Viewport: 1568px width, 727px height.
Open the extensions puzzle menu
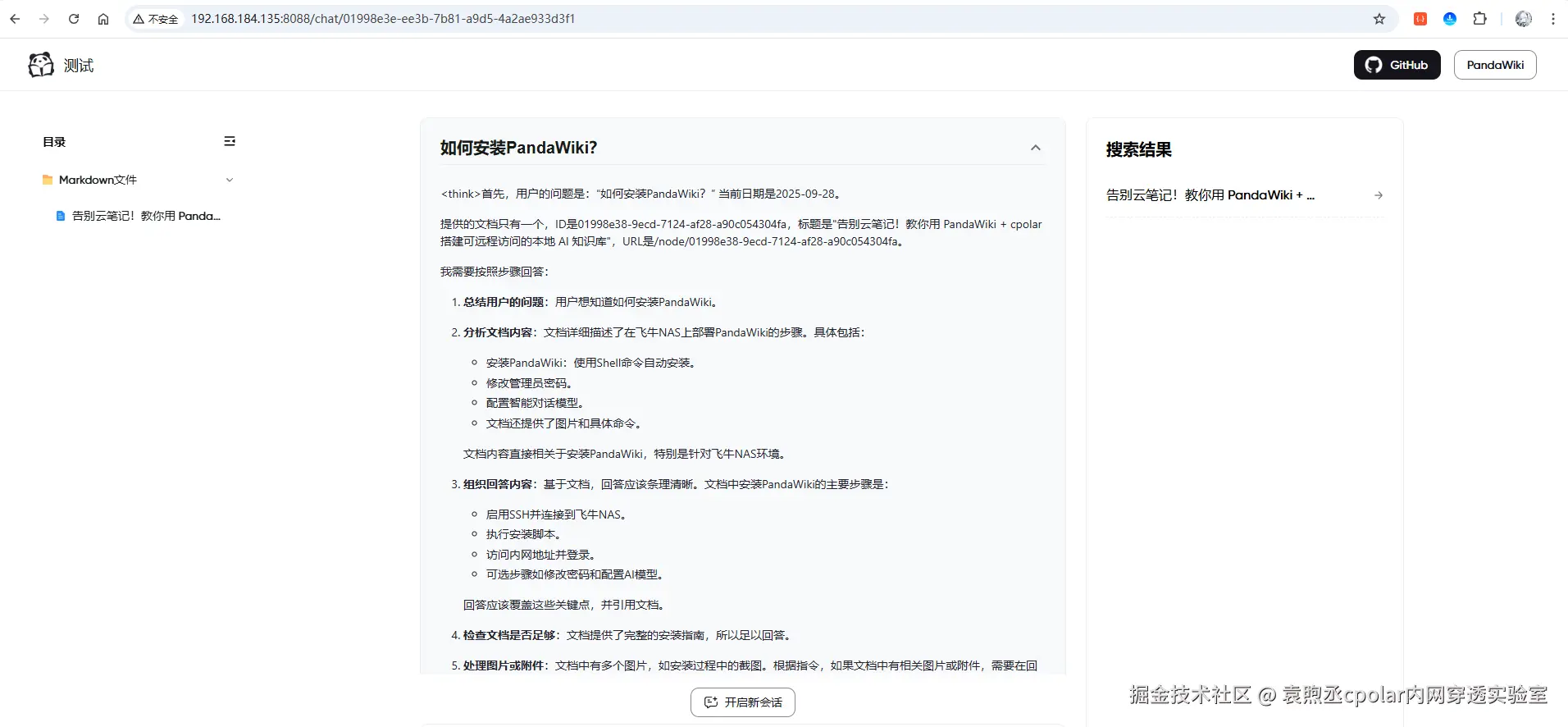coord(1479,19)
